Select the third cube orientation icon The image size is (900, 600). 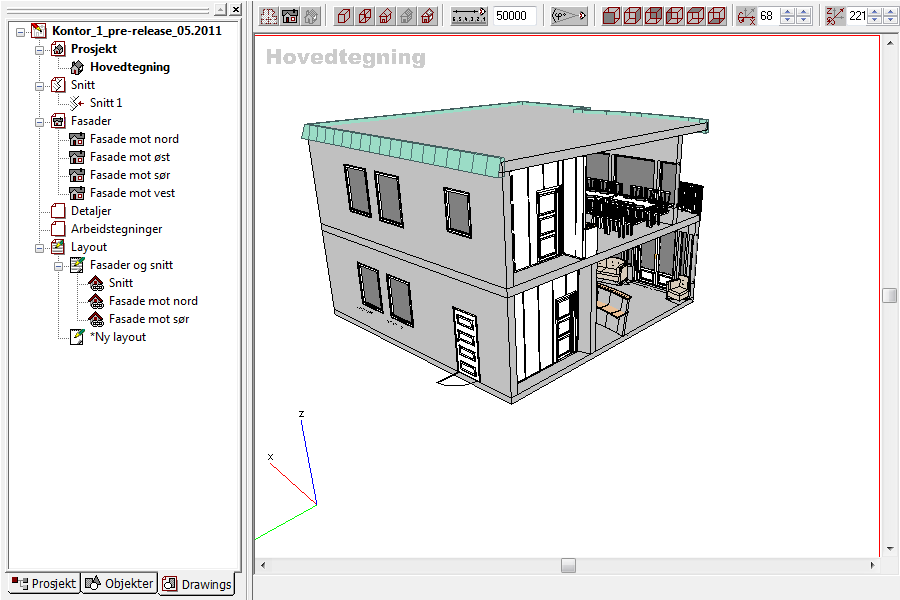point(653,16)
